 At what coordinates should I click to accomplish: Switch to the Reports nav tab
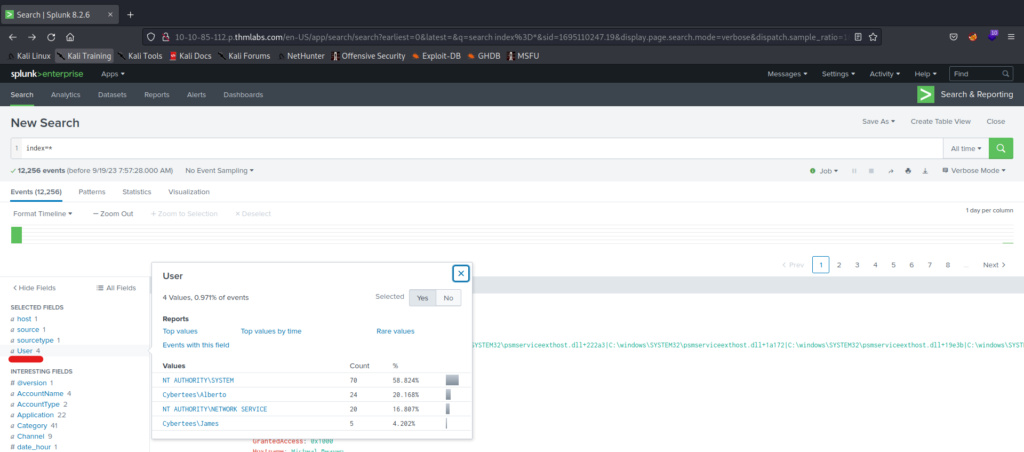point(157,95)
